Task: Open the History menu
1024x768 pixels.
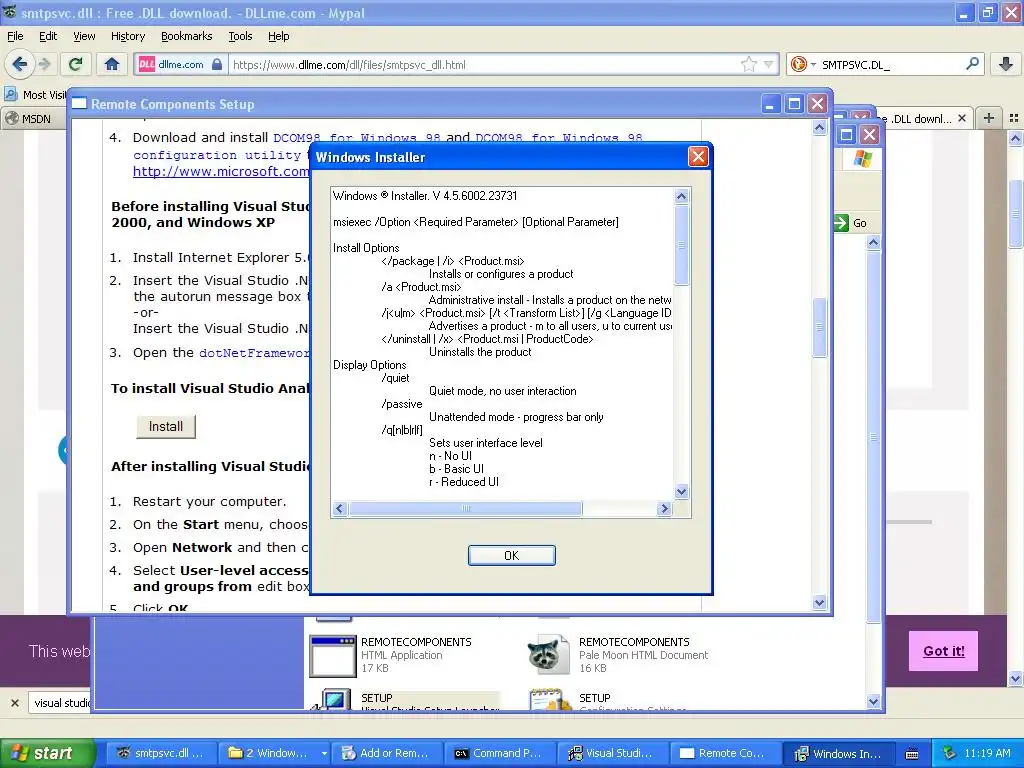Action: pos(127,36)
